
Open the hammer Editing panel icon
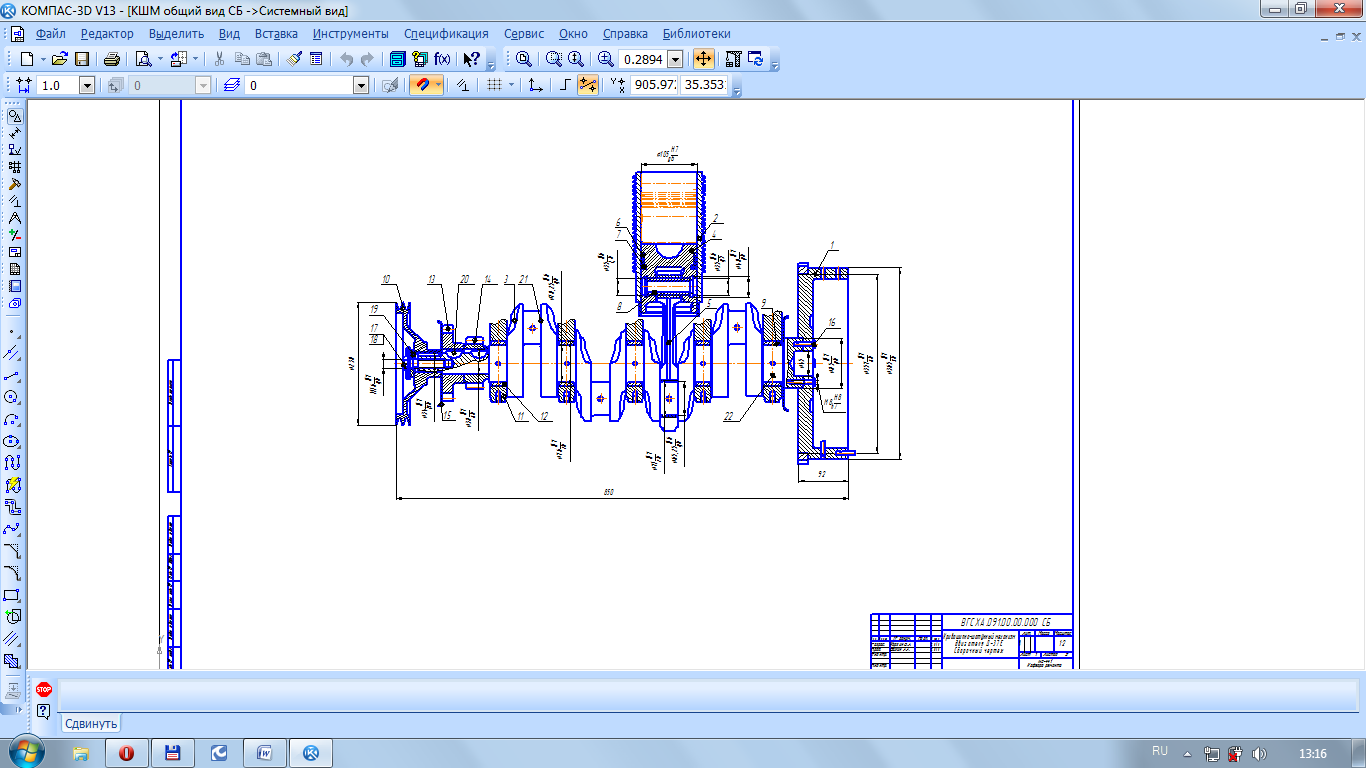coord(14,184)
